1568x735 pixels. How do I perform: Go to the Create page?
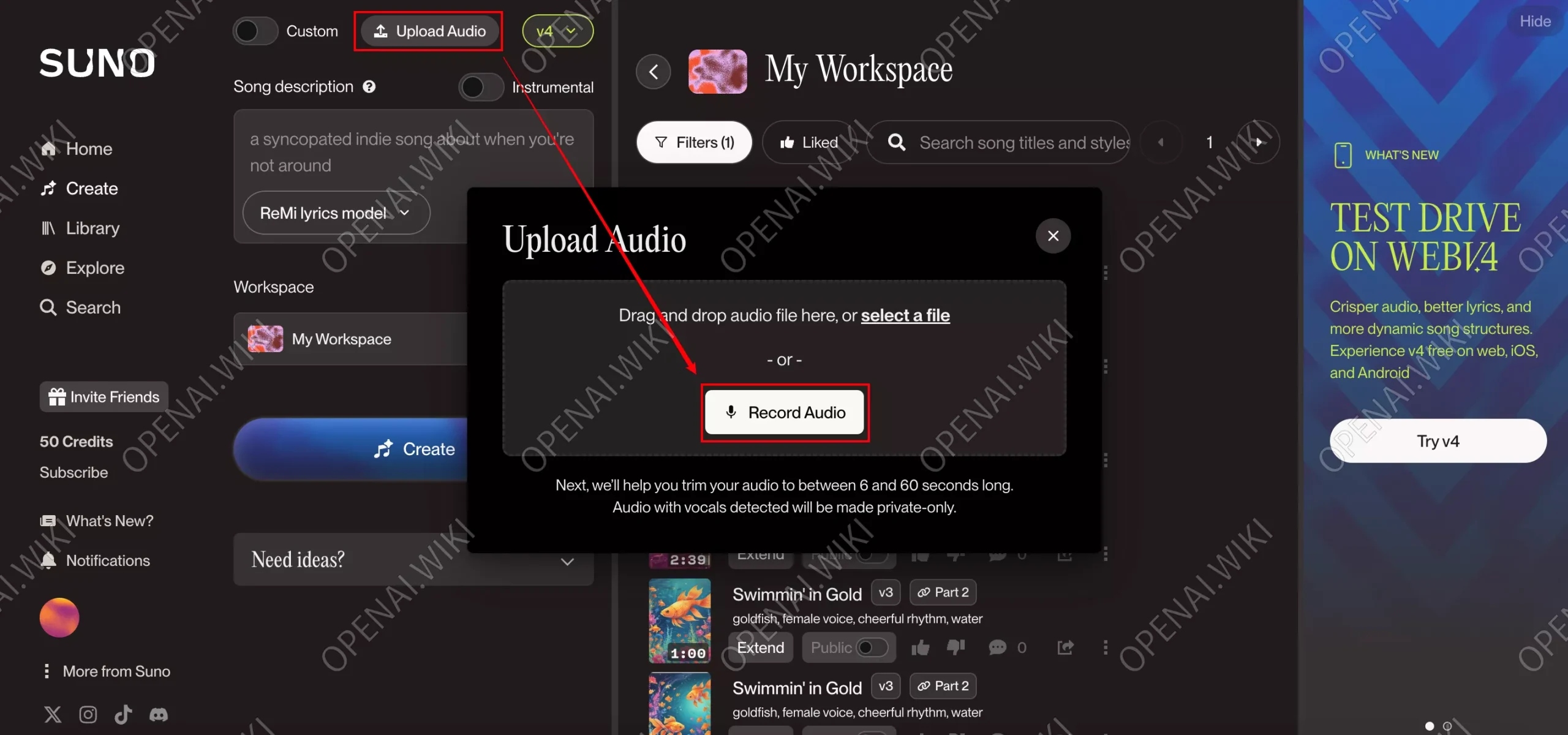coord(79,188)
